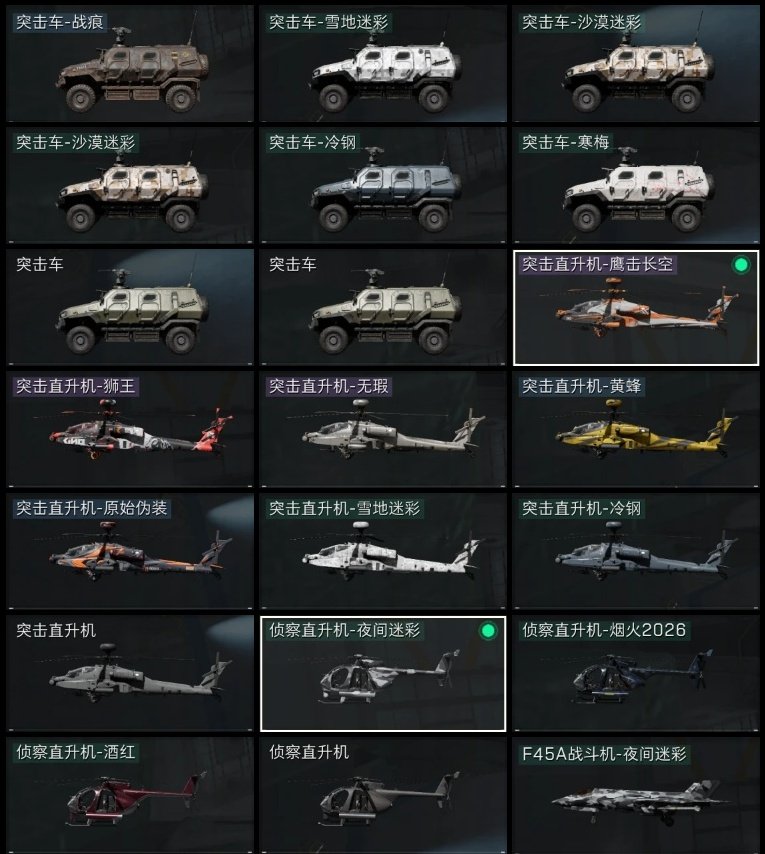
Task: Select the default 突击直升机 skin
Action: point(130,673)
